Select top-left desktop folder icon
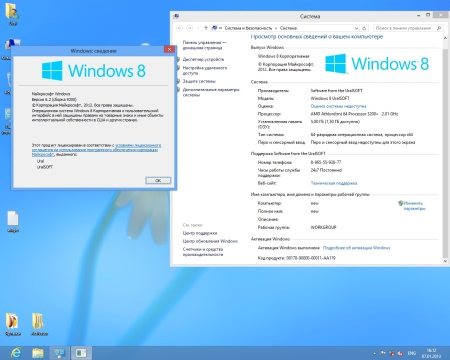Image resolution: width=450 pixels, height=360 pixels. (12, 14)
